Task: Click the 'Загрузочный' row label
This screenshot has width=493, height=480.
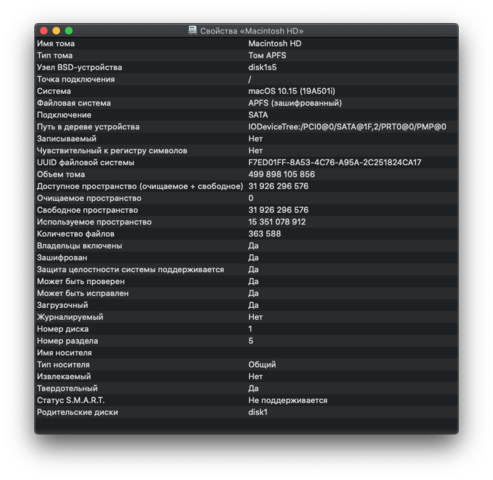Action: 62,305
